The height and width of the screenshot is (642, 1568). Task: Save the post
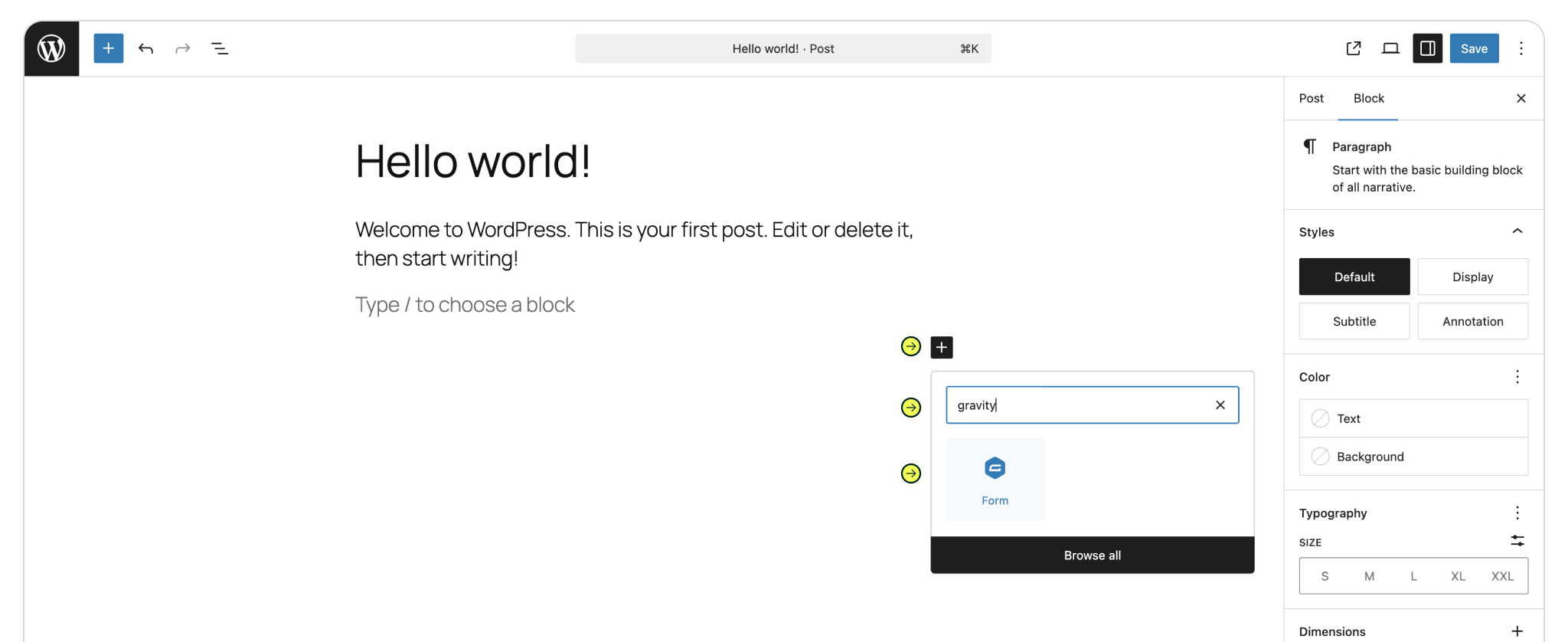coord(1474,48)
